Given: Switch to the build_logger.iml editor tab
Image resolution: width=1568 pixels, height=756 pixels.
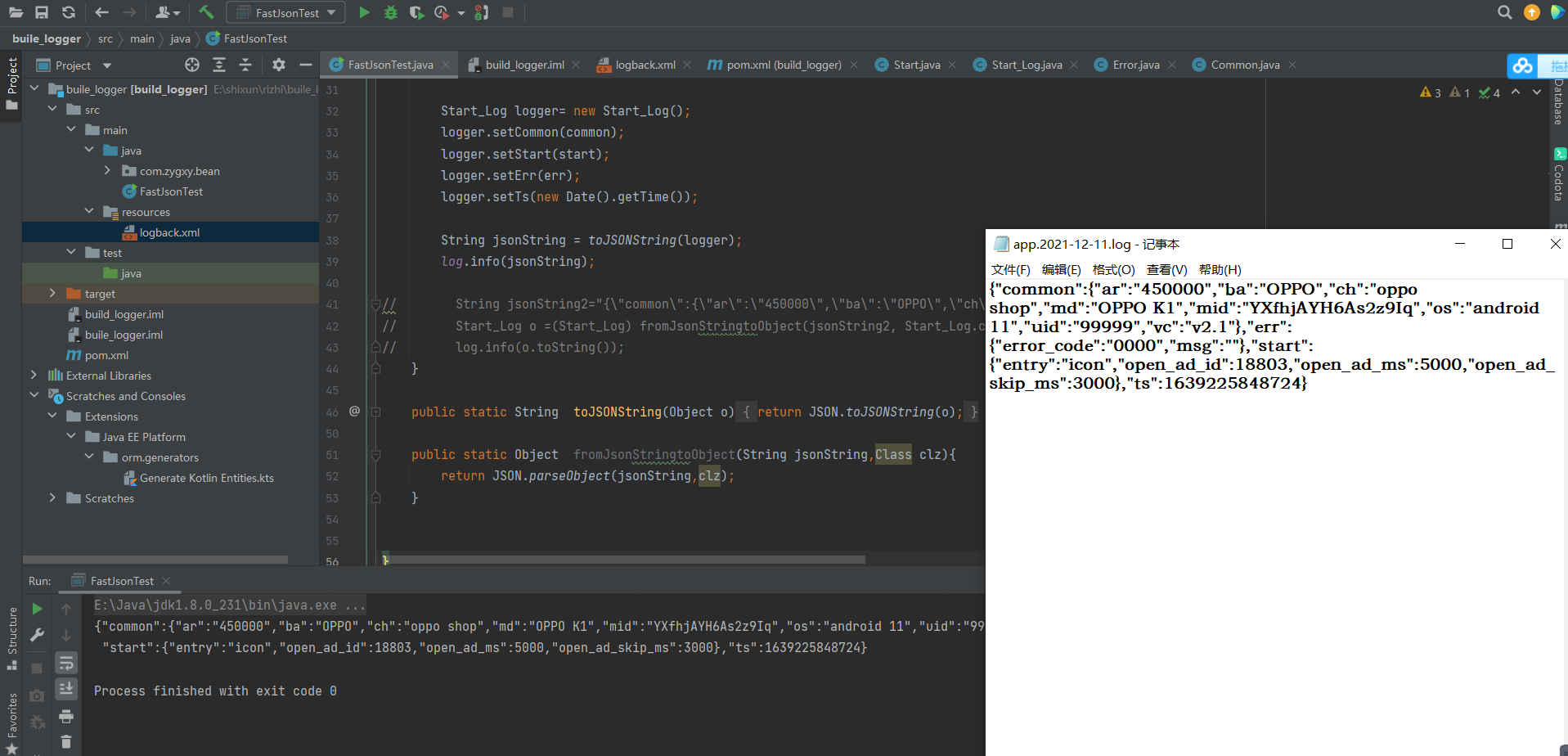Looking at the screenshot, I should (x=524, y=65).
